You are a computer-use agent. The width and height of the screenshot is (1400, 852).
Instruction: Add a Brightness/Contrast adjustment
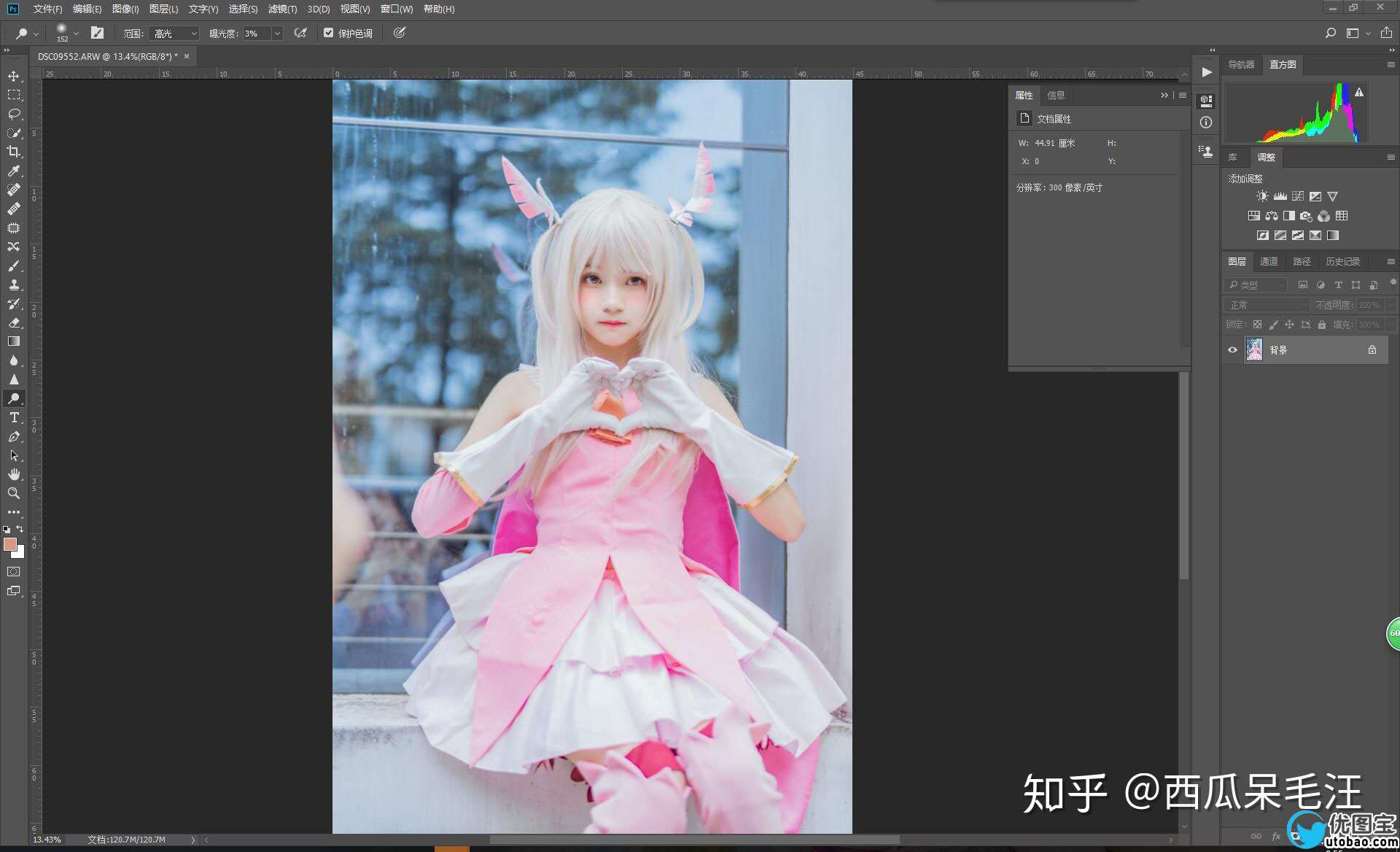tap(1262, 196)
